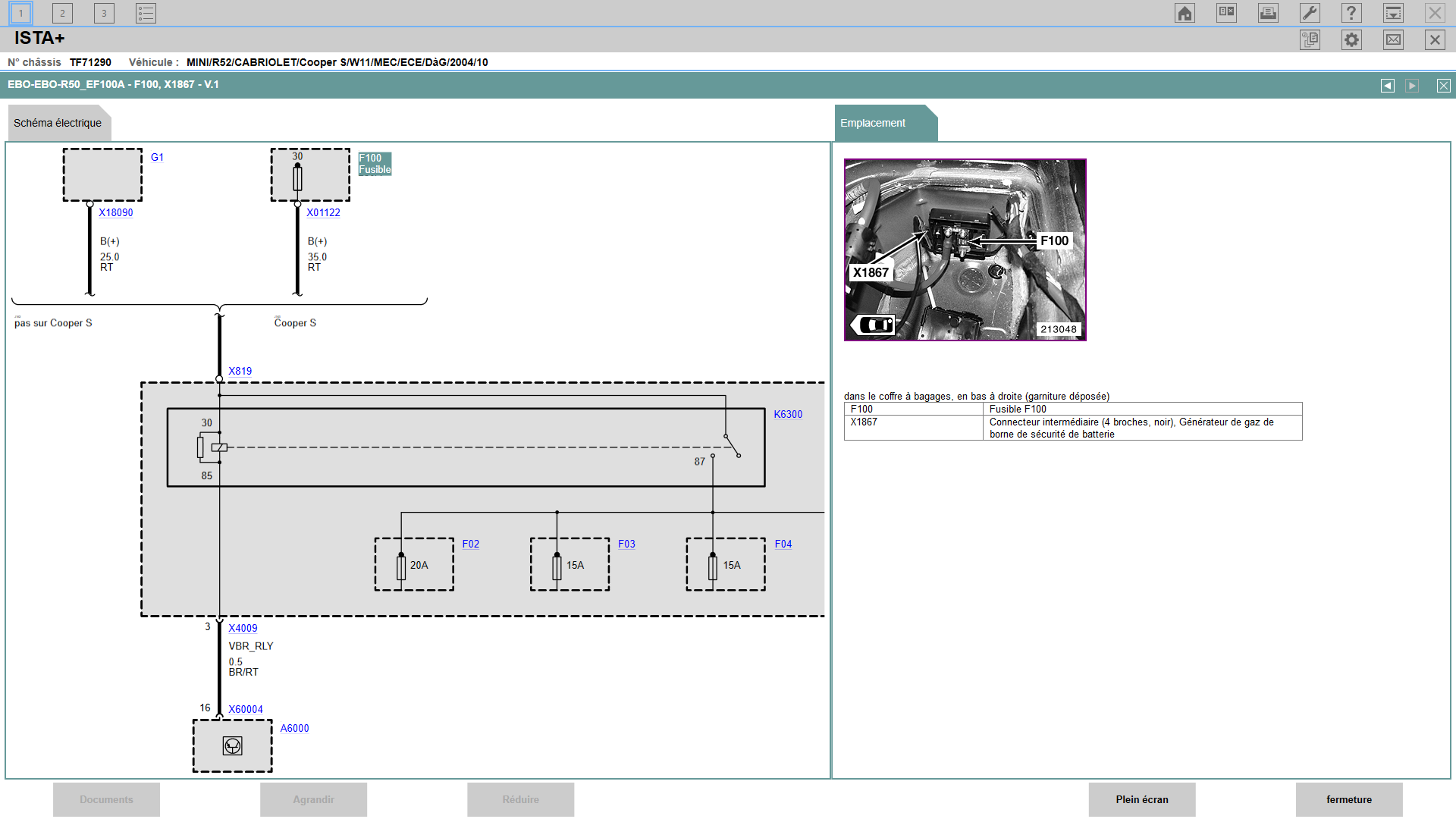Image resolution: width=1456 pixels, height=819 pixels.
Task: Open the F02 fuse link
Action: click(x=470, y=544)
